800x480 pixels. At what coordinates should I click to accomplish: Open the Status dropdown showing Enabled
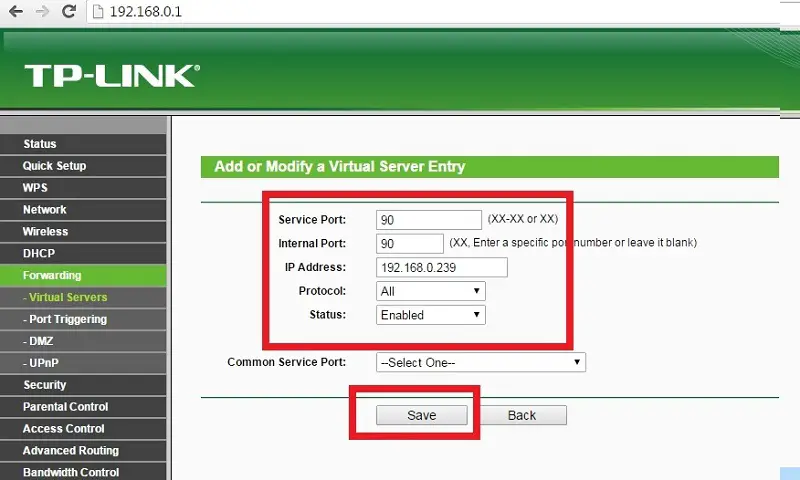431,315
